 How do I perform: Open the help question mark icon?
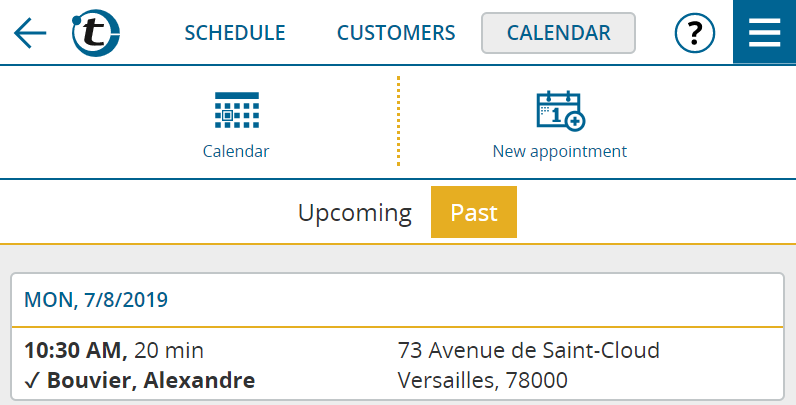[694, 33]
